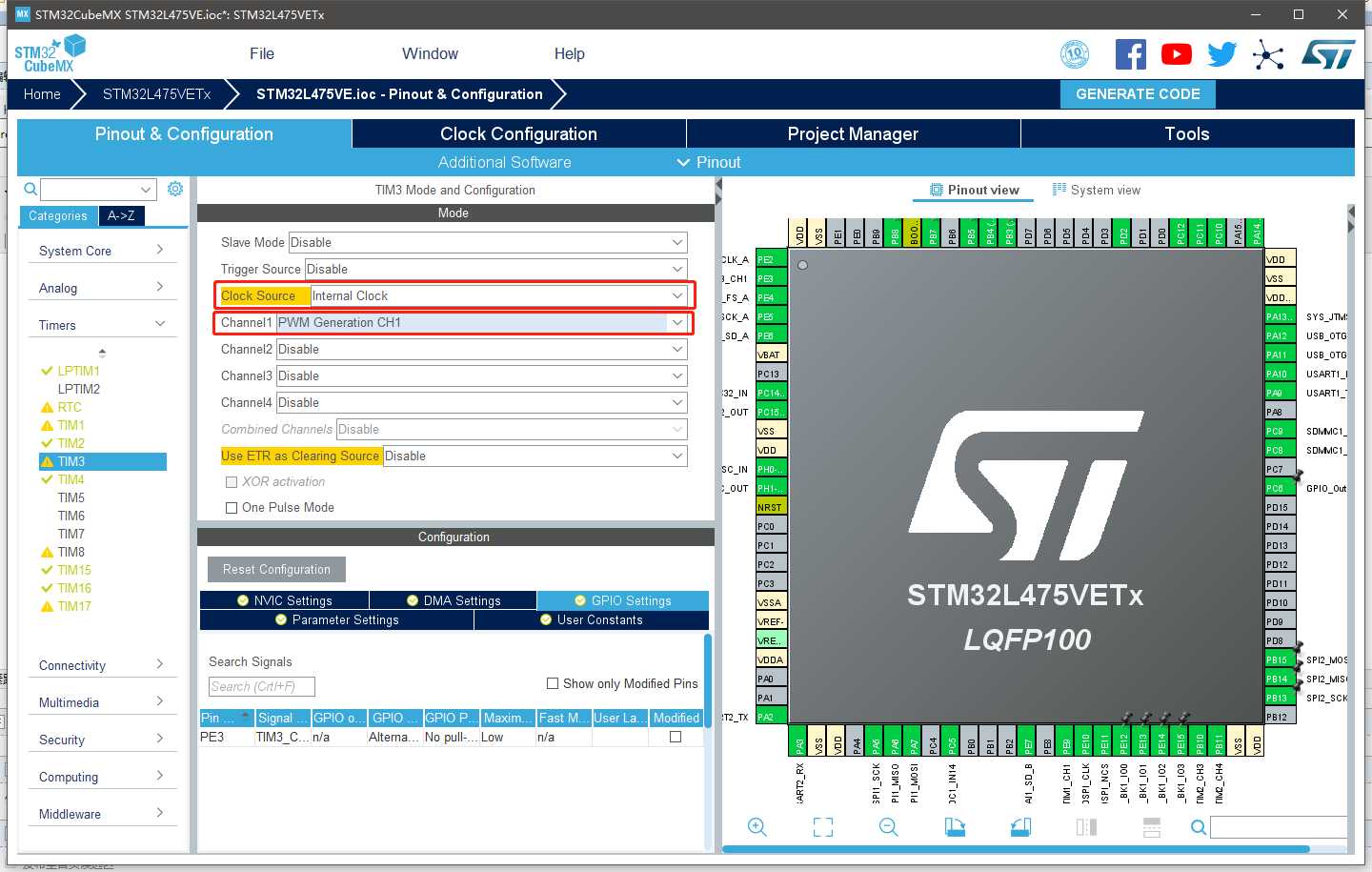Image resolution: width=1372 pixels, height=872 pixels.
Task: Click the peripheral search magnifier icon
Action: coord(30,189)
